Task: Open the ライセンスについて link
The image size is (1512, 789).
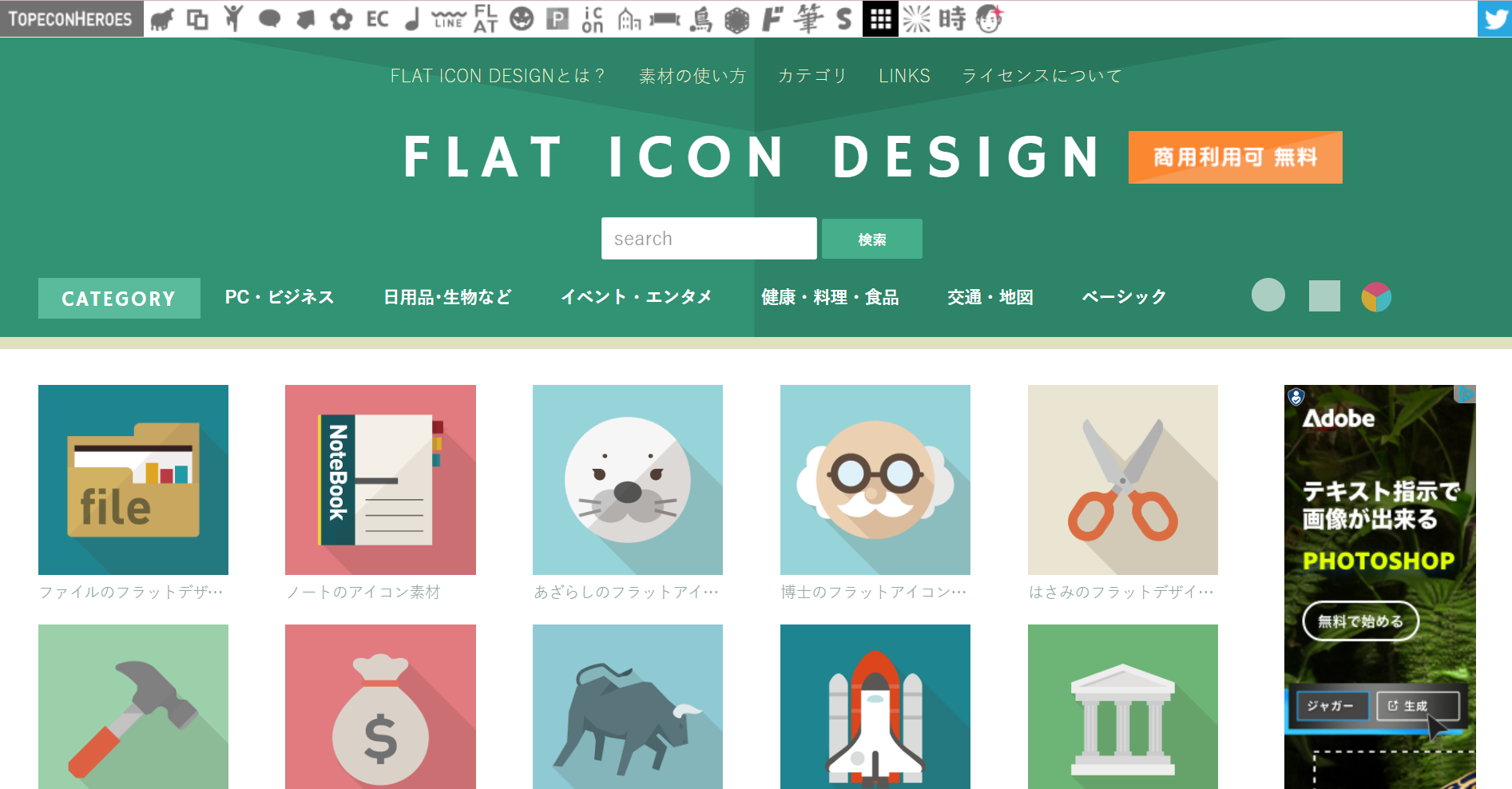Action: (x=1042, y=76)
